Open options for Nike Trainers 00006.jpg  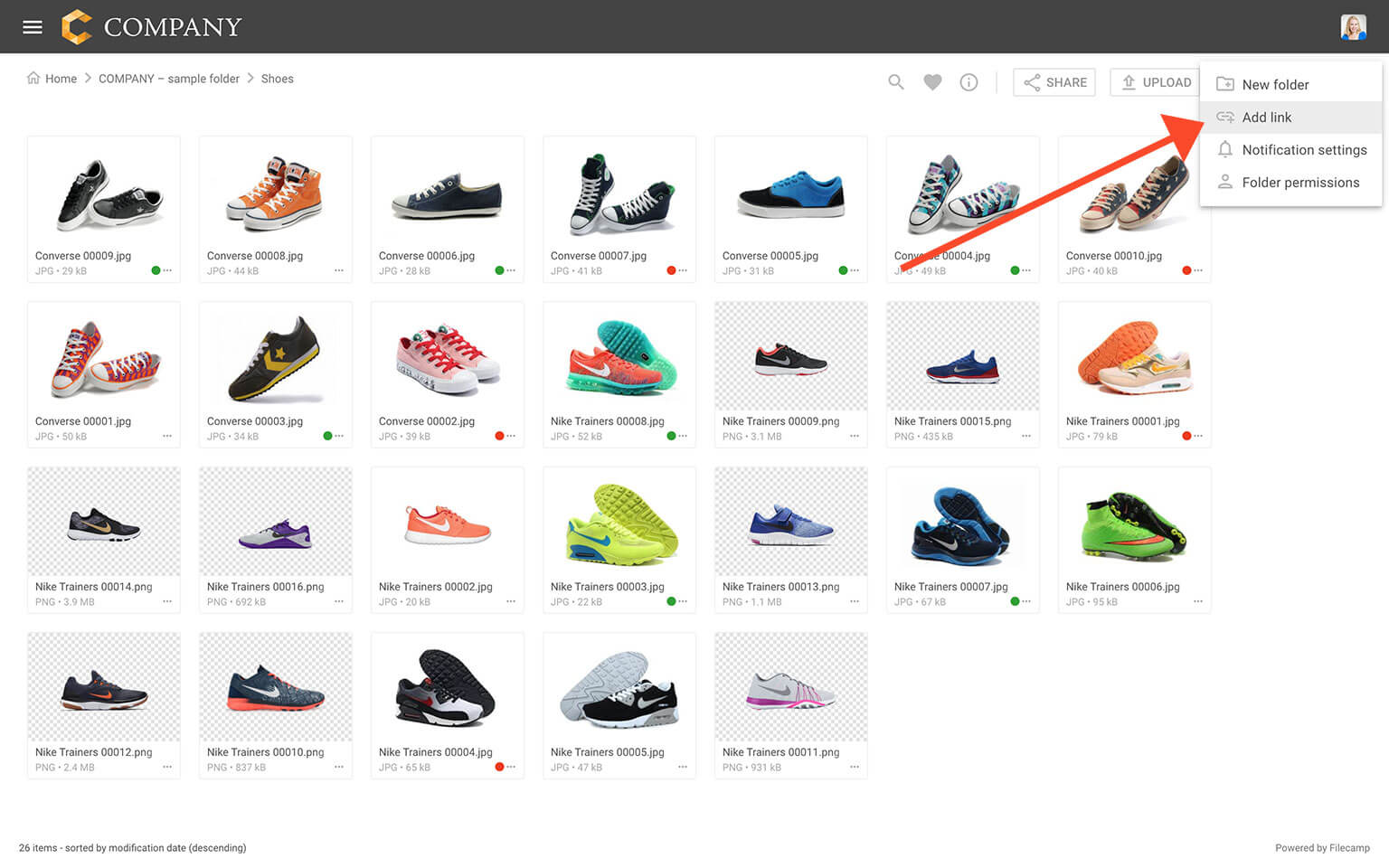1198,601
